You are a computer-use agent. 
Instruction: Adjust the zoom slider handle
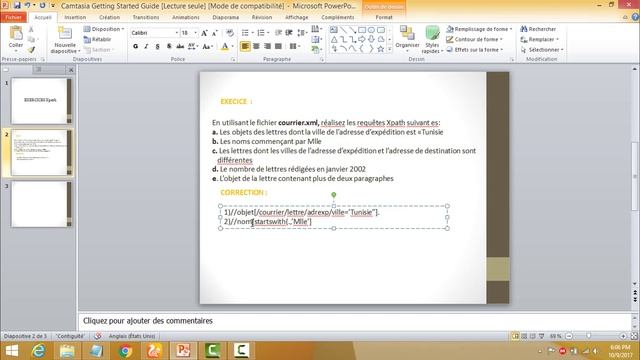pyautogui.click(x=589, y=336)
